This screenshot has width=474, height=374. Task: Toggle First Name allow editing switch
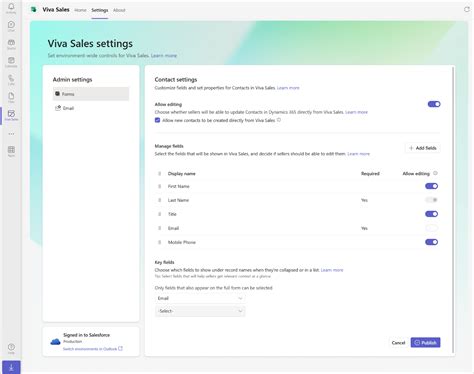[431, 186]
